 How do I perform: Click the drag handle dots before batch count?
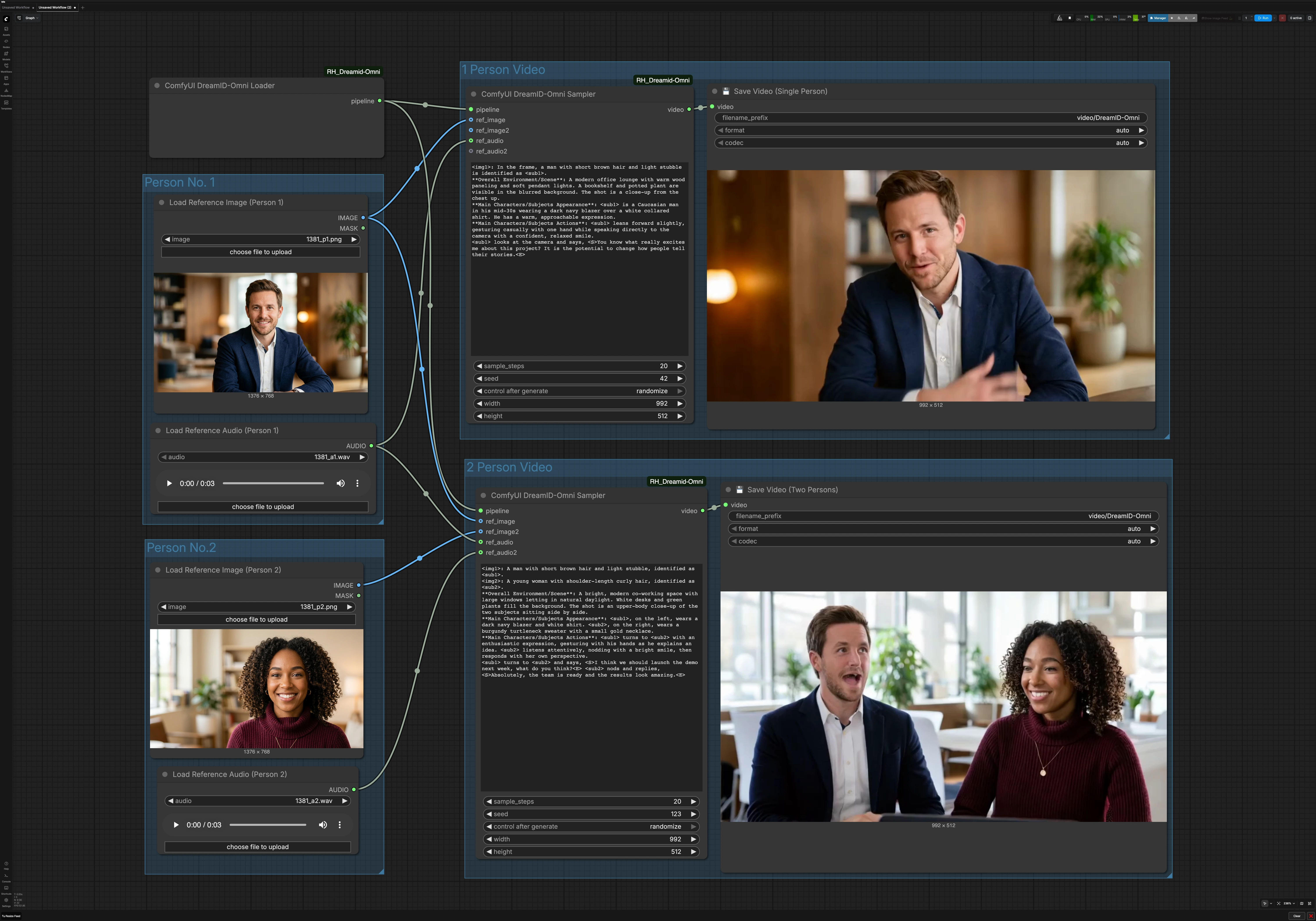click(1239, 18)
